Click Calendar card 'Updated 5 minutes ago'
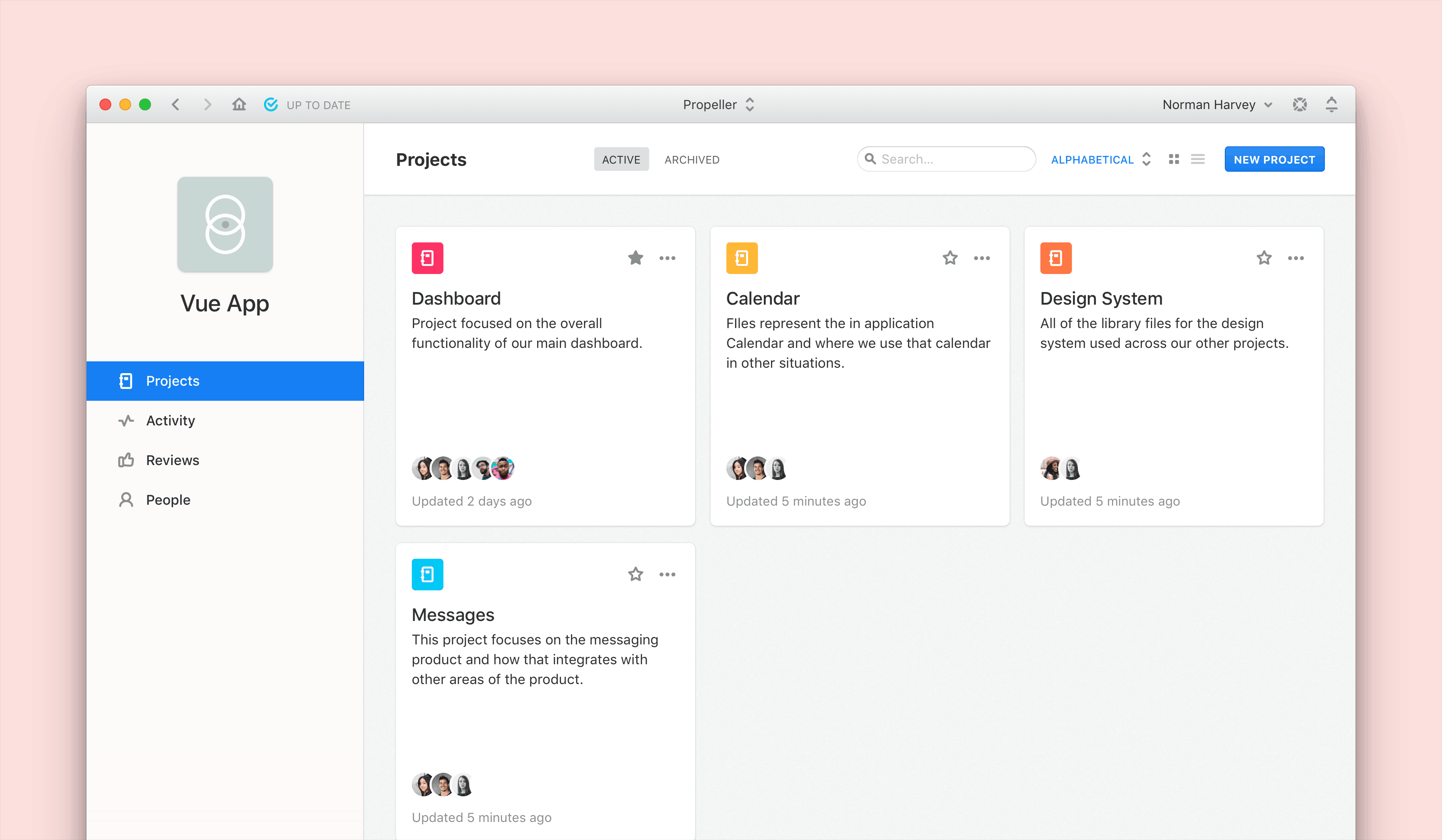Image resolution: width=1442 pixels, height=840 pixels. pyautogui.click(x=796, y=501)
